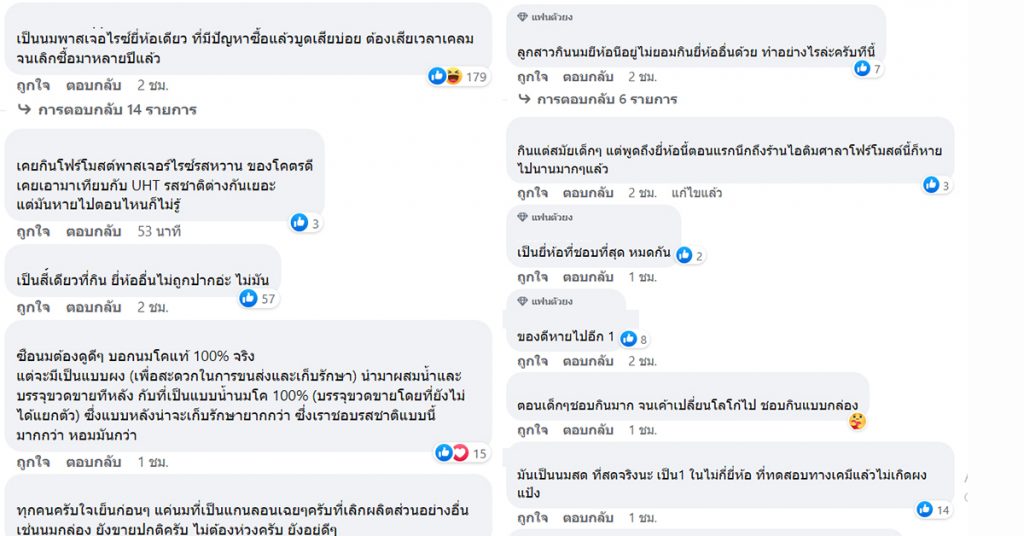This screenshot has height=536, width=1024.
Task: Click the care emoji reaction on the box-milk comment
Action: tap(857, 422)
